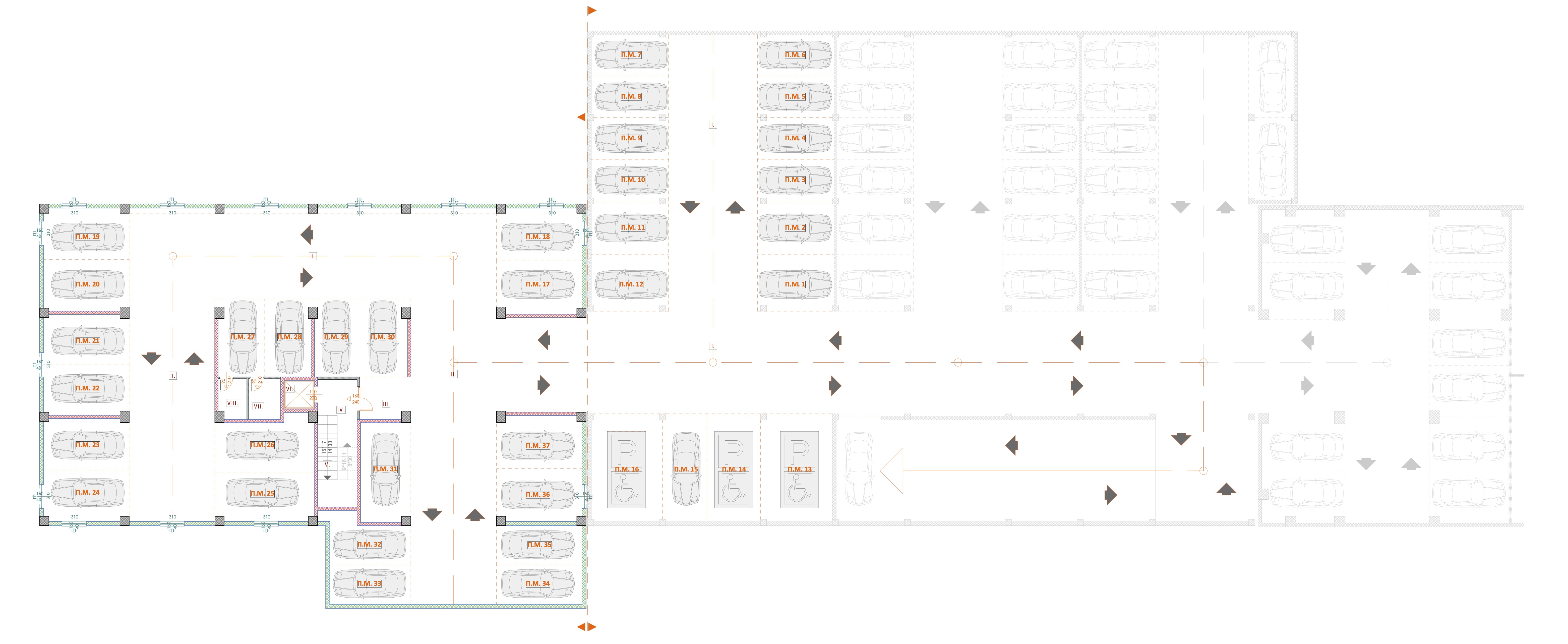1568x644 pixels.
Task: Select parking label П.М. 9
Action: [x=631, y=138]
